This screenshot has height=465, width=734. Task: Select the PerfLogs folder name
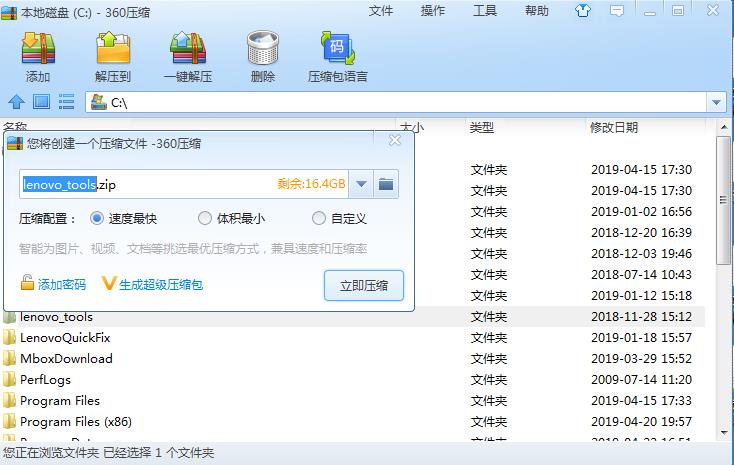point(45,380)
